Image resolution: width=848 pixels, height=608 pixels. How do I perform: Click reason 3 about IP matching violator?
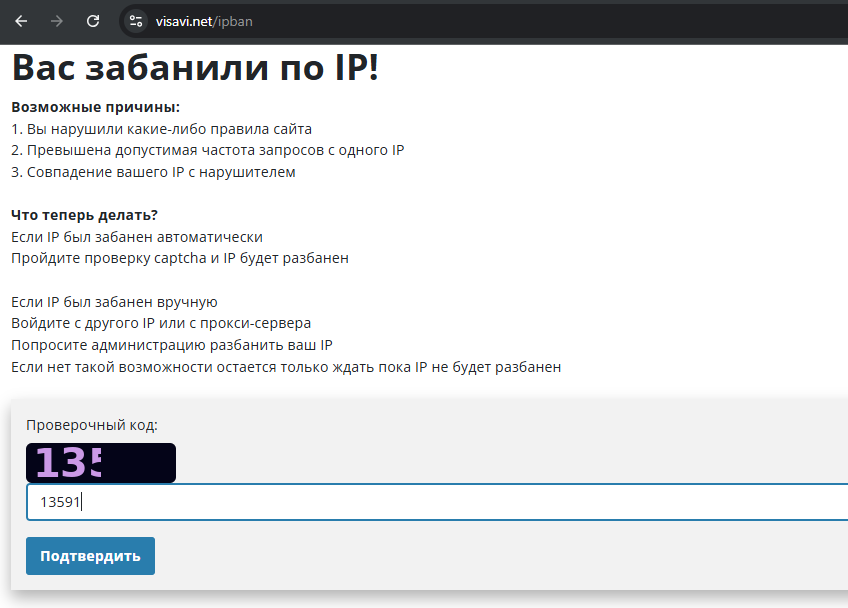(x=153, y=172)
